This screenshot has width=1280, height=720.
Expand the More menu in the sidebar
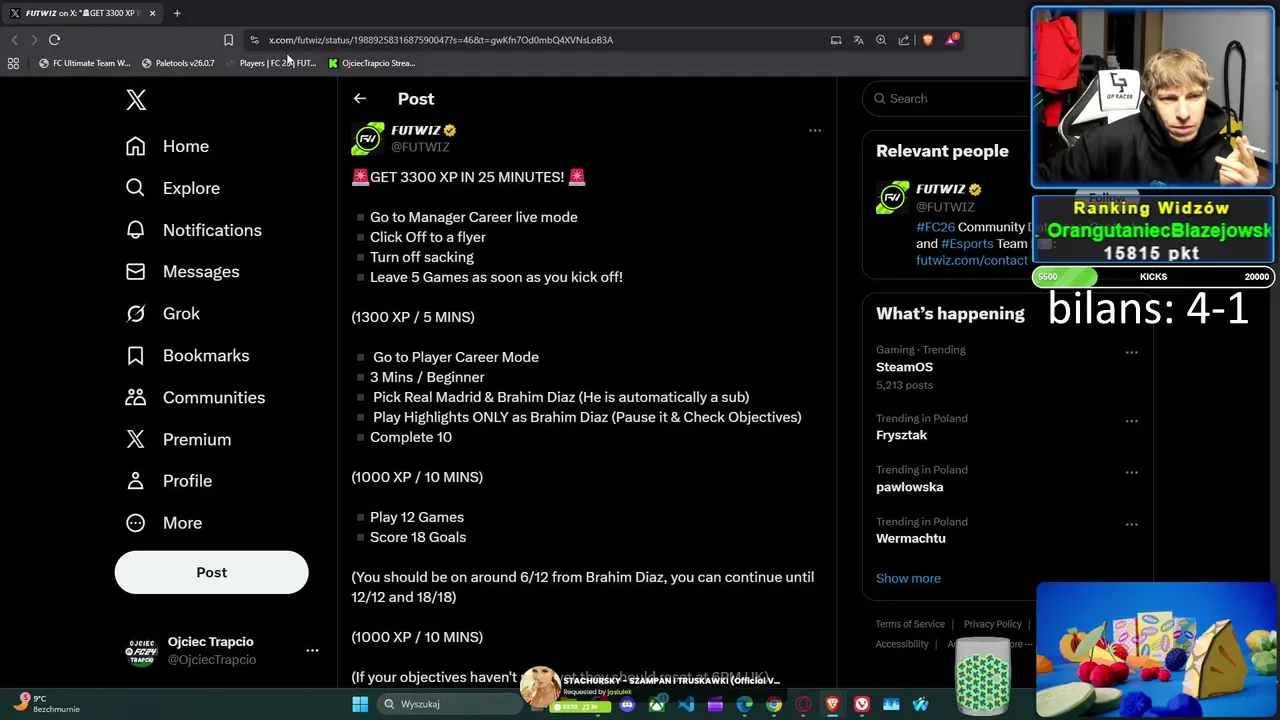(x=163, y=523)
